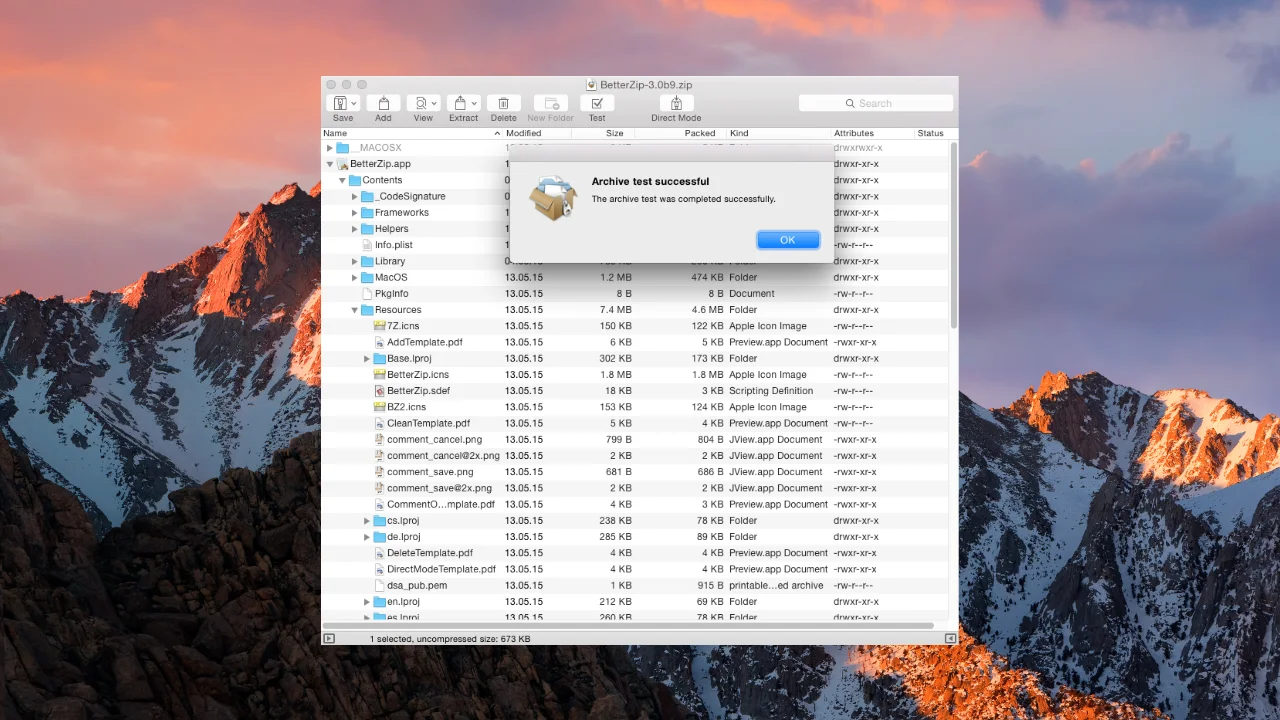Select the comment_save@2x.png file icon
Image resolution: width=1280 pixels, height=720 pixels.
click(x=379, y=488)
